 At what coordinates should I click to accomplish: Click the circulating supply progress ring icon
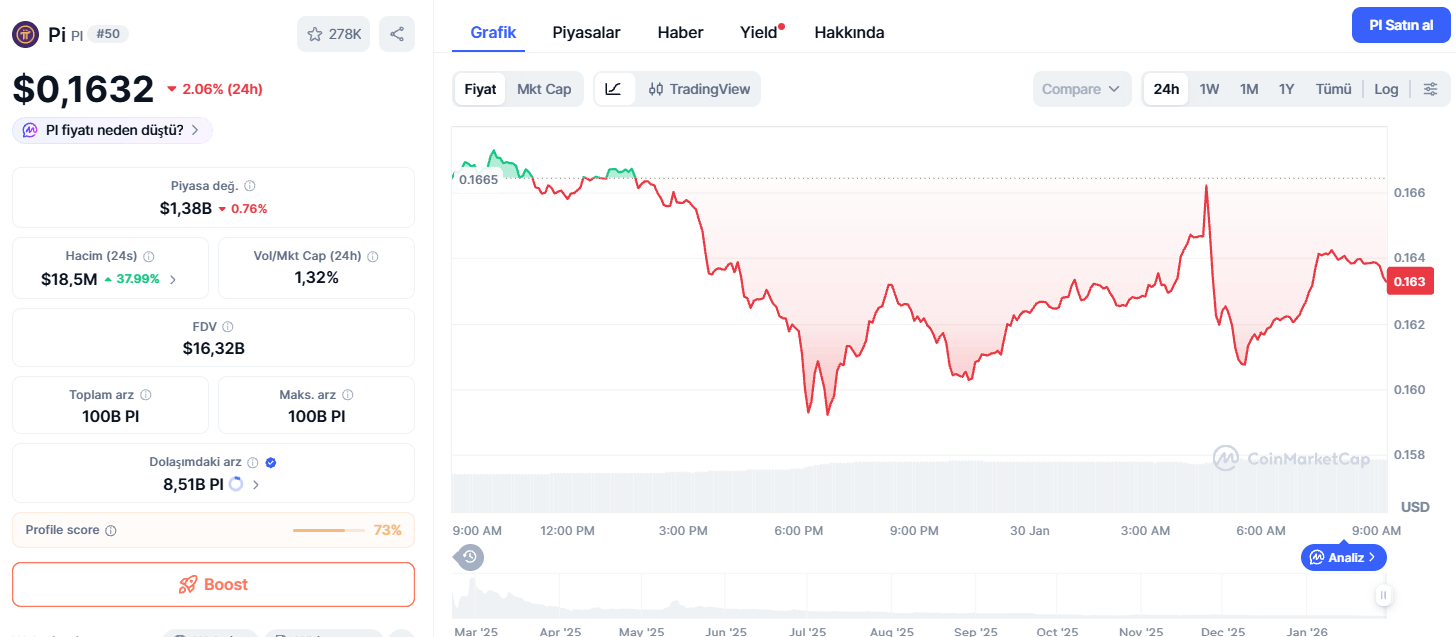(236, 484)
